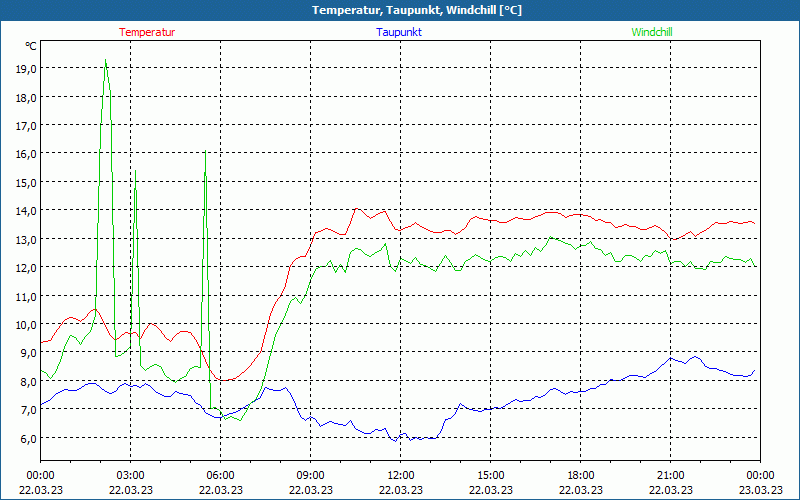800x500 pixels.
Task: Click the 12:00 time axis label
Action: point(401,476)
